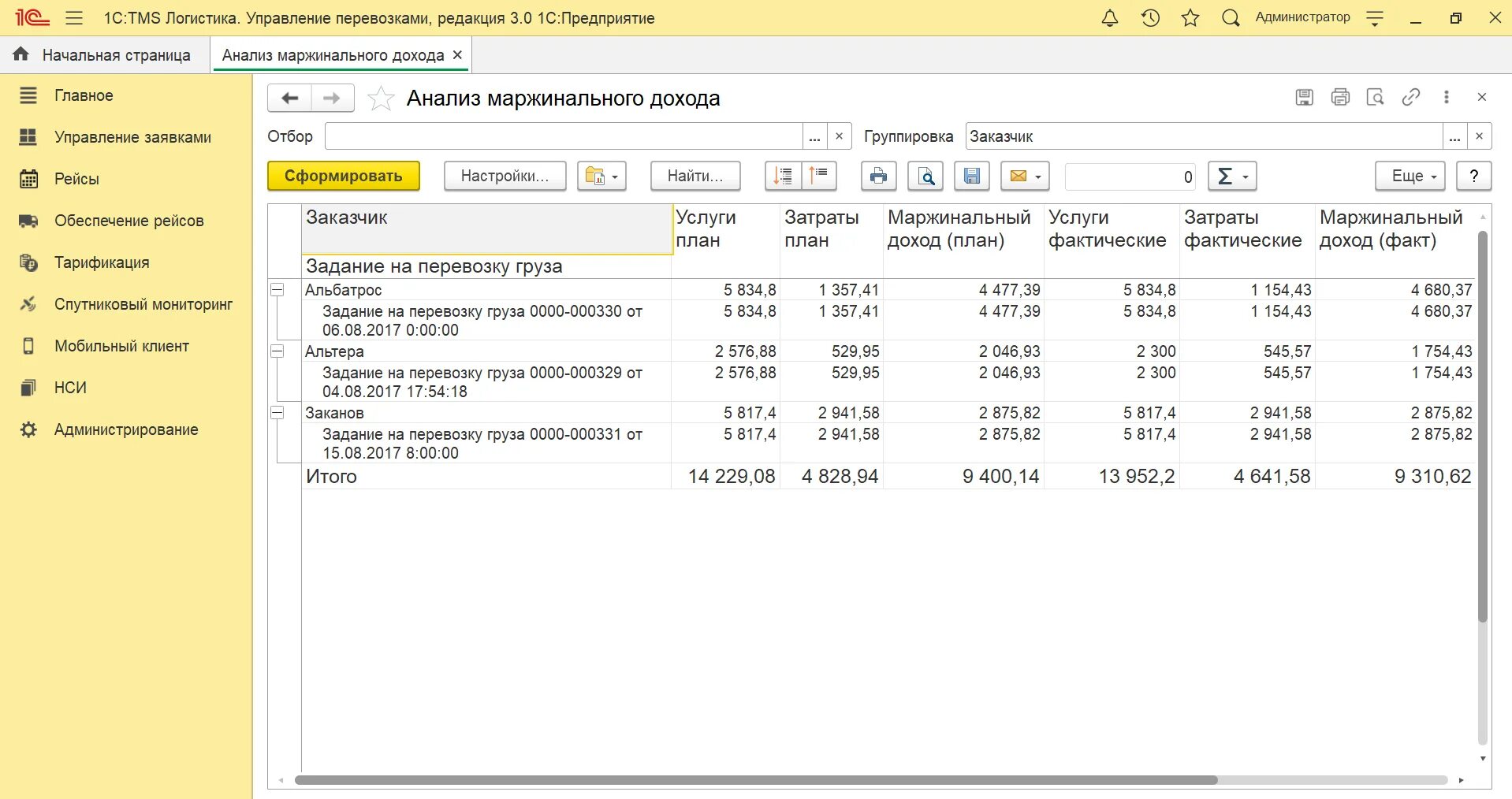Open the Еще dropdown menu

click(x=1410, y=176)
